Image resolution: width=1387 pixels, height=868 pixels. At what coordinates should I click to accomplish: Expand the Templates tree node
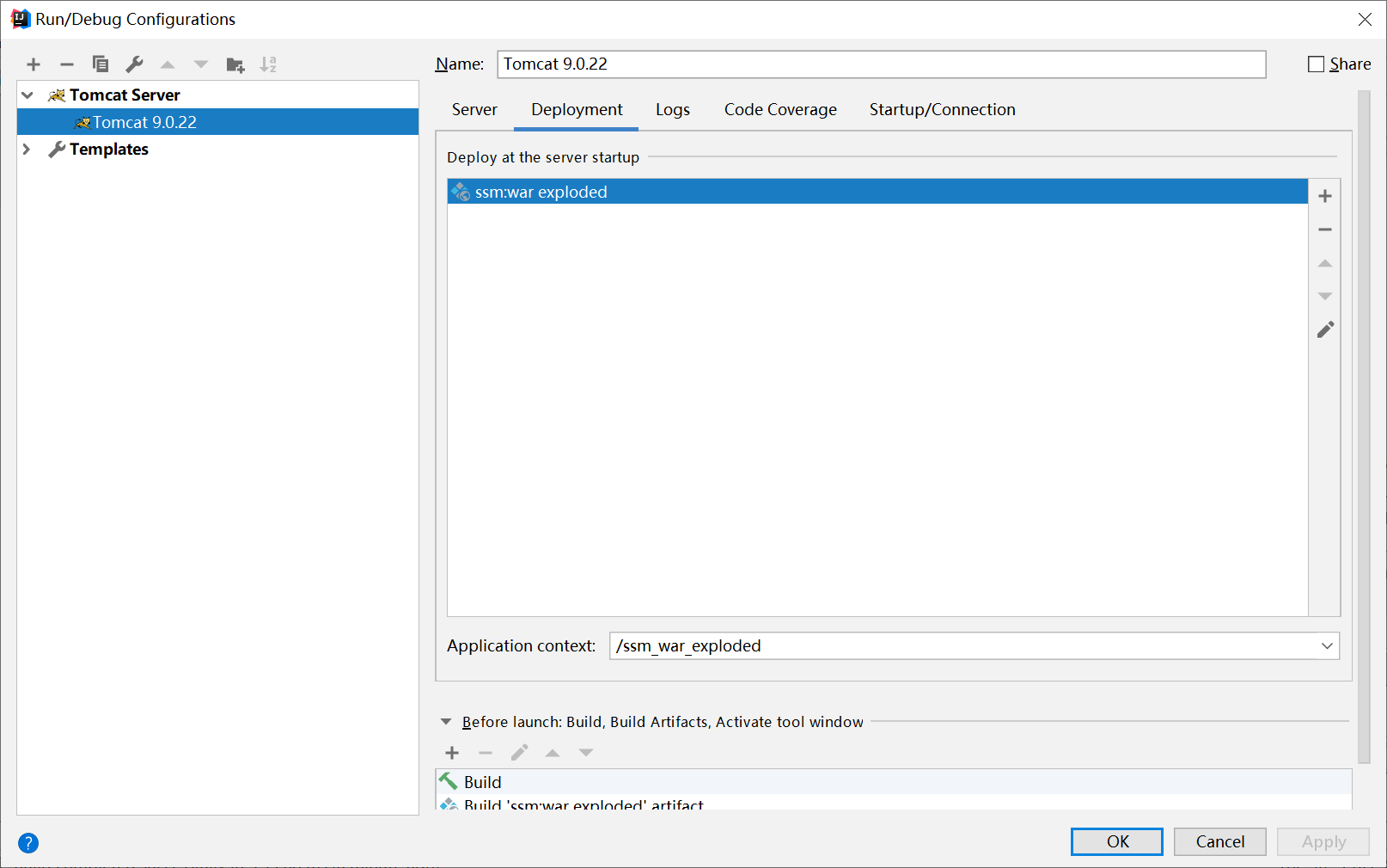27,150
